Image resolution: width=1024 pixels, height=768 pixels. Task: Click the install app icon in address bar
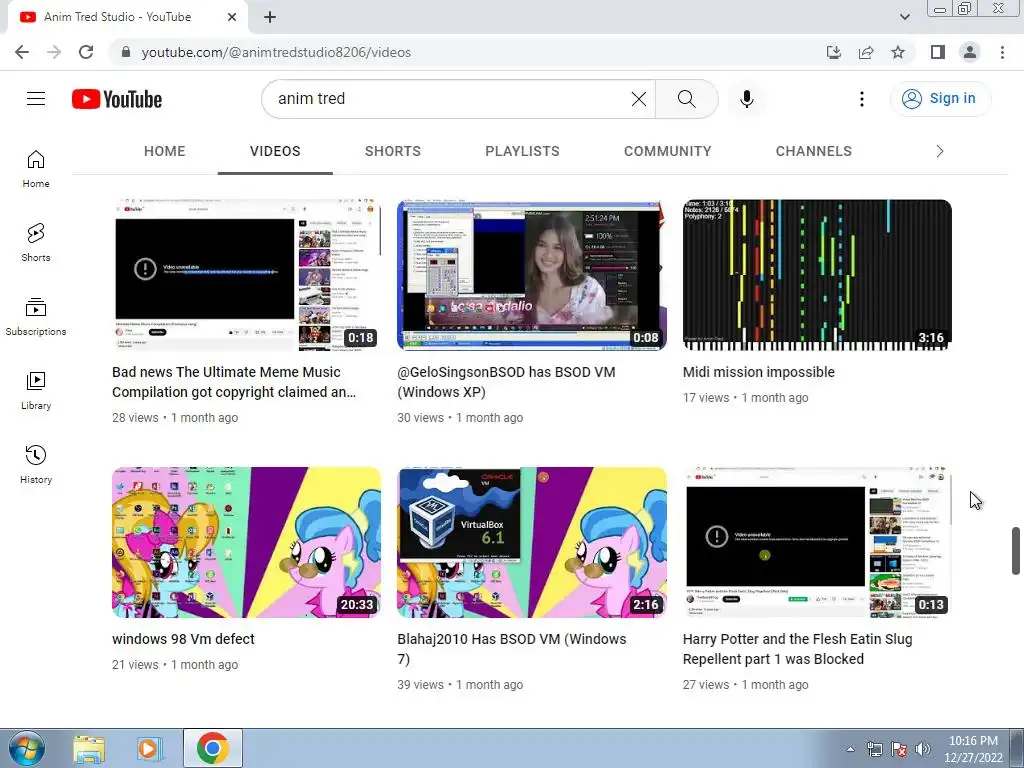pyautogui.click(x=834, y=52)
